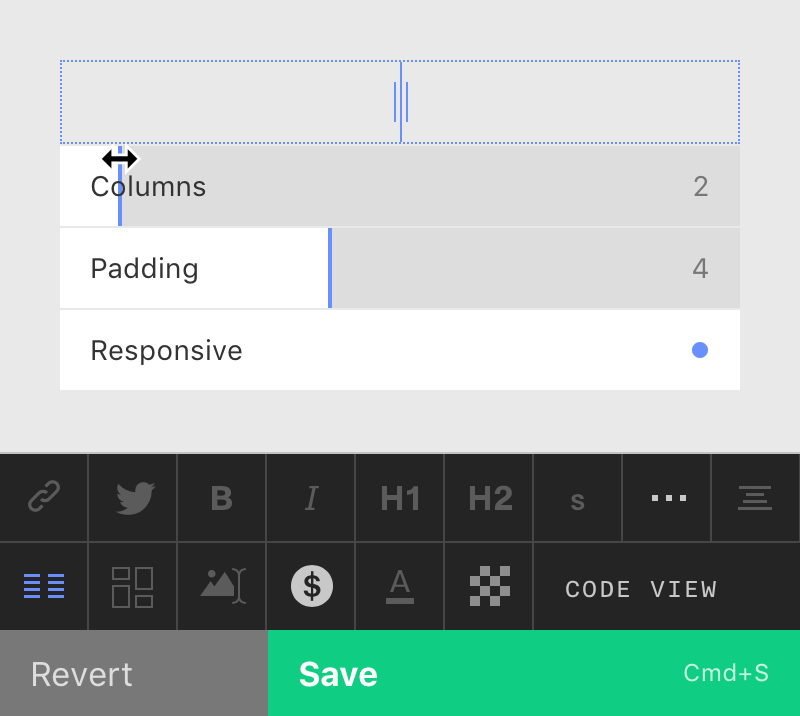Click the Twitter bird icon
The height and width of the screenshot is (716, 800).
pyautogui.click(x=133, y=497)
